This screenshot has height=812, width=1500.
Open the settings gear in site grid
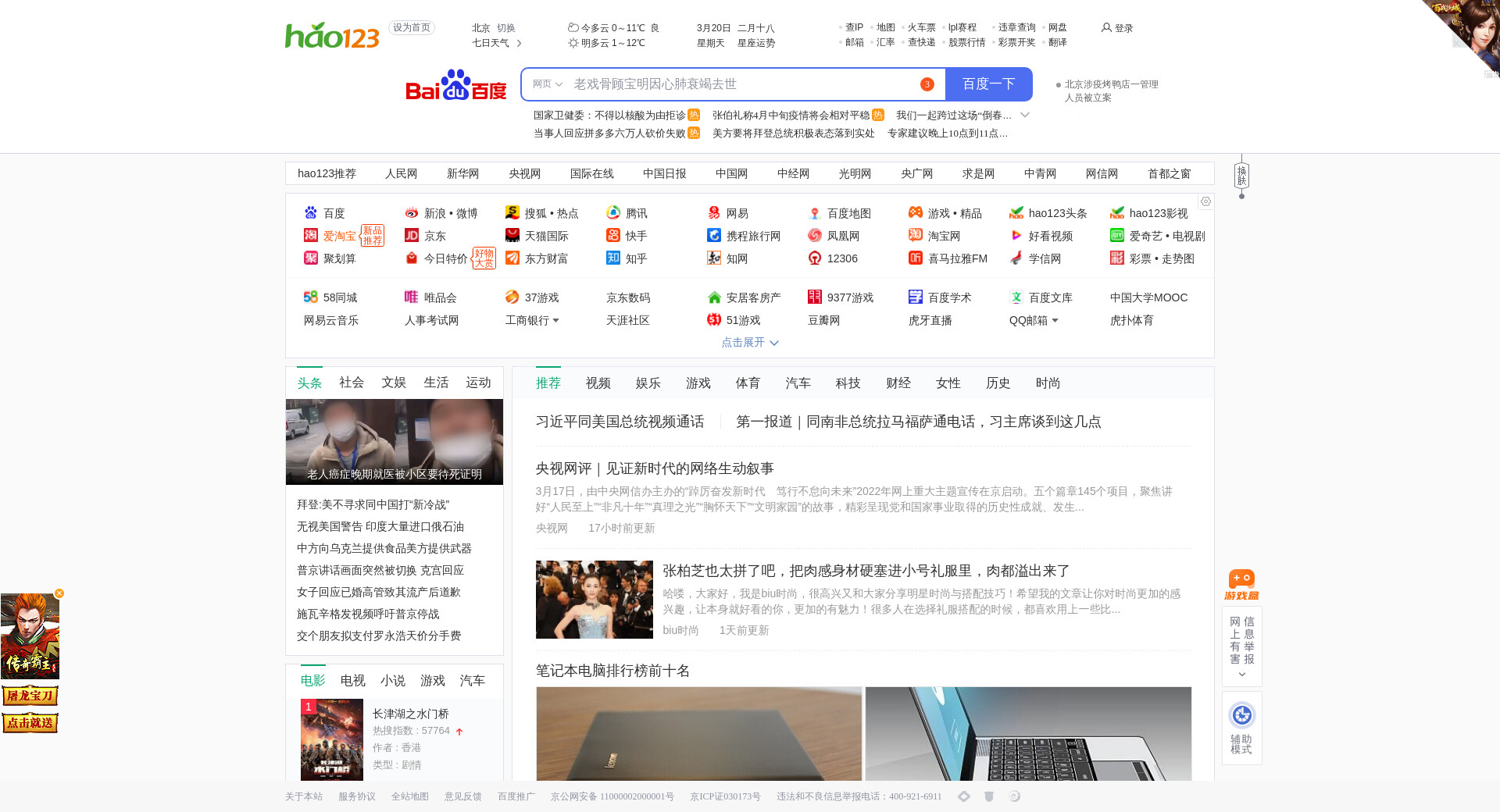pos(1205,201)
